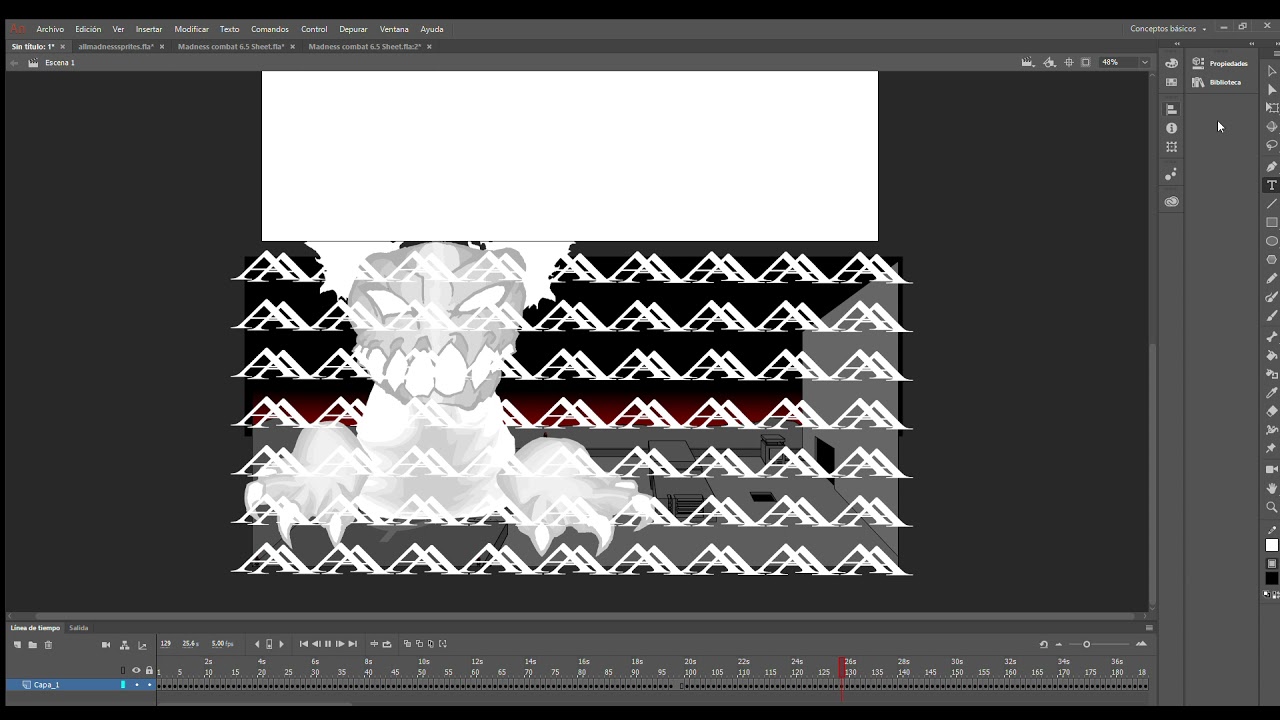Select the Free Transform tool
Viewport: 1280px width, 720px height.
tap(1272, 108)
